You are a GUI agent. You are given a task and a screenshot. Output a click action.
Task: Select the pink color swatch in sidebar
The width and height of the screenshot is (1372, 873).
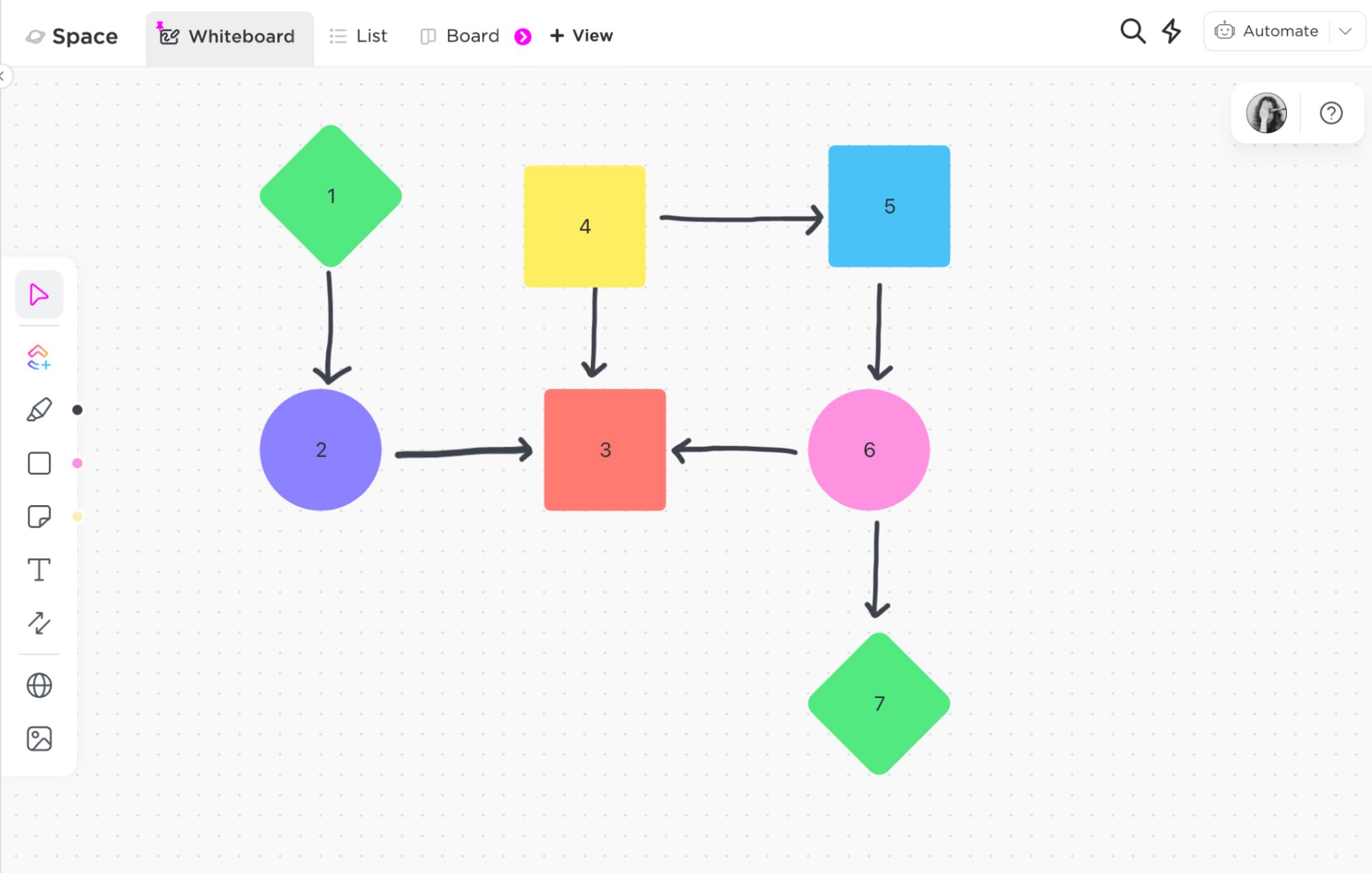coord(77,463)
